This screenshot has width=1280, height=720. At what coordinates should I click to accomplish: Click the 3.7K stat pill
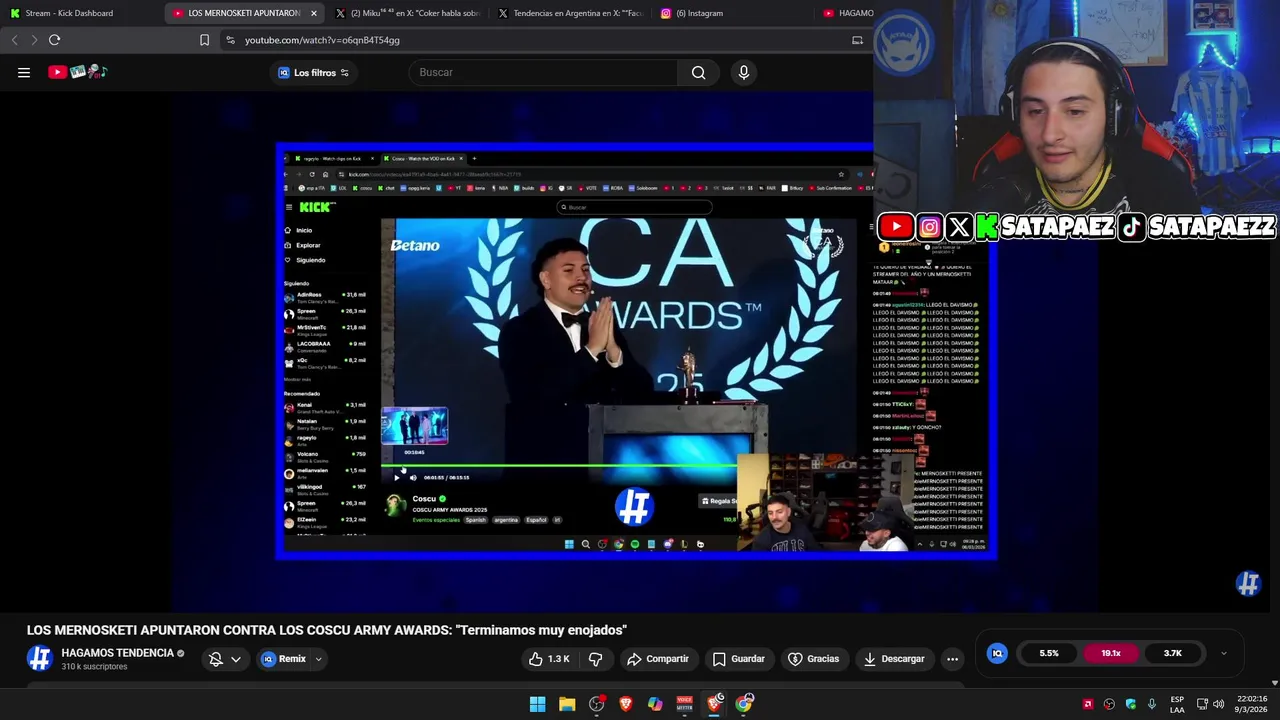1172,653
